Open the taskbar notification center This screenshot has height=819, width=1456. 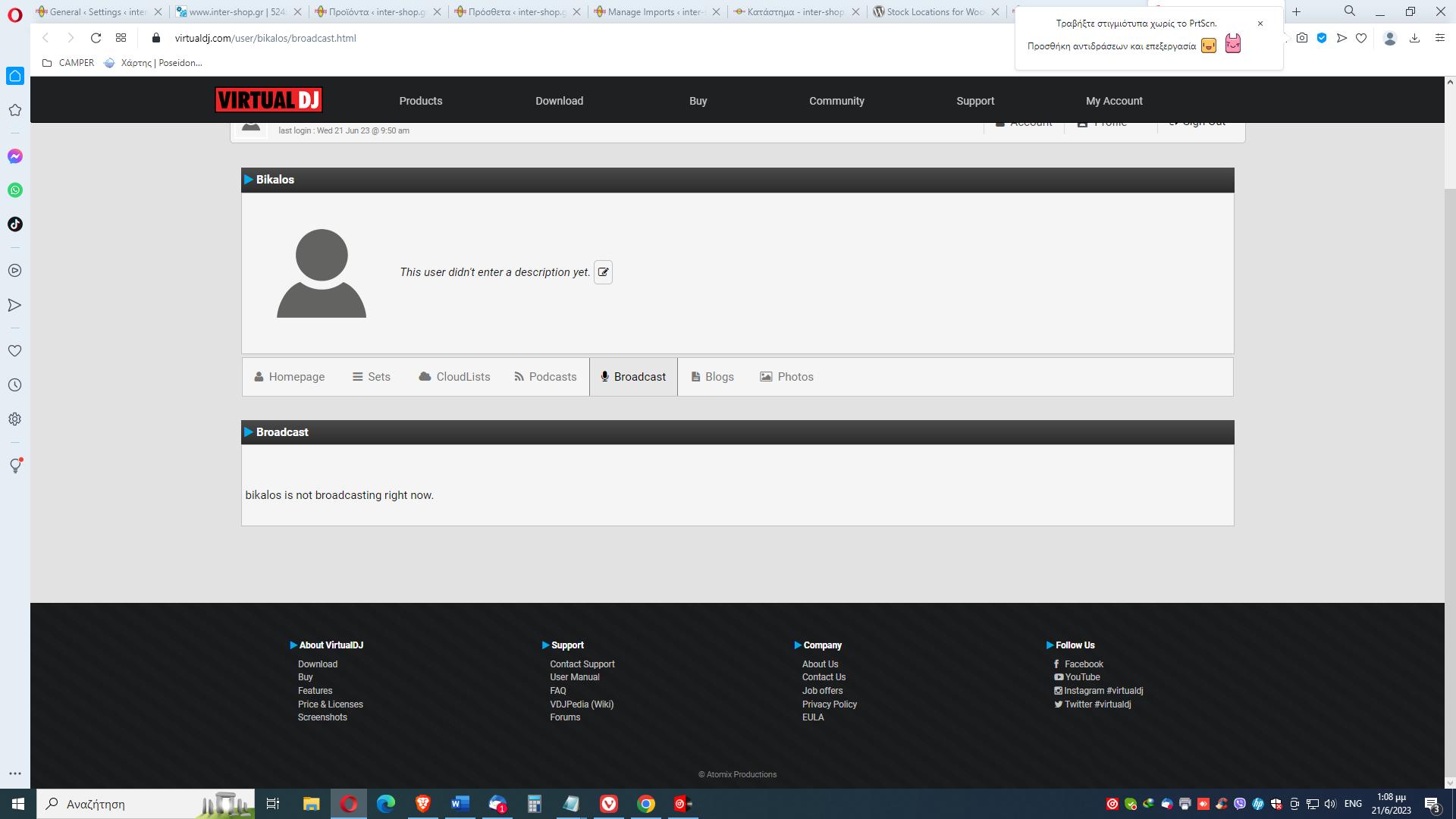(1432, 804)
